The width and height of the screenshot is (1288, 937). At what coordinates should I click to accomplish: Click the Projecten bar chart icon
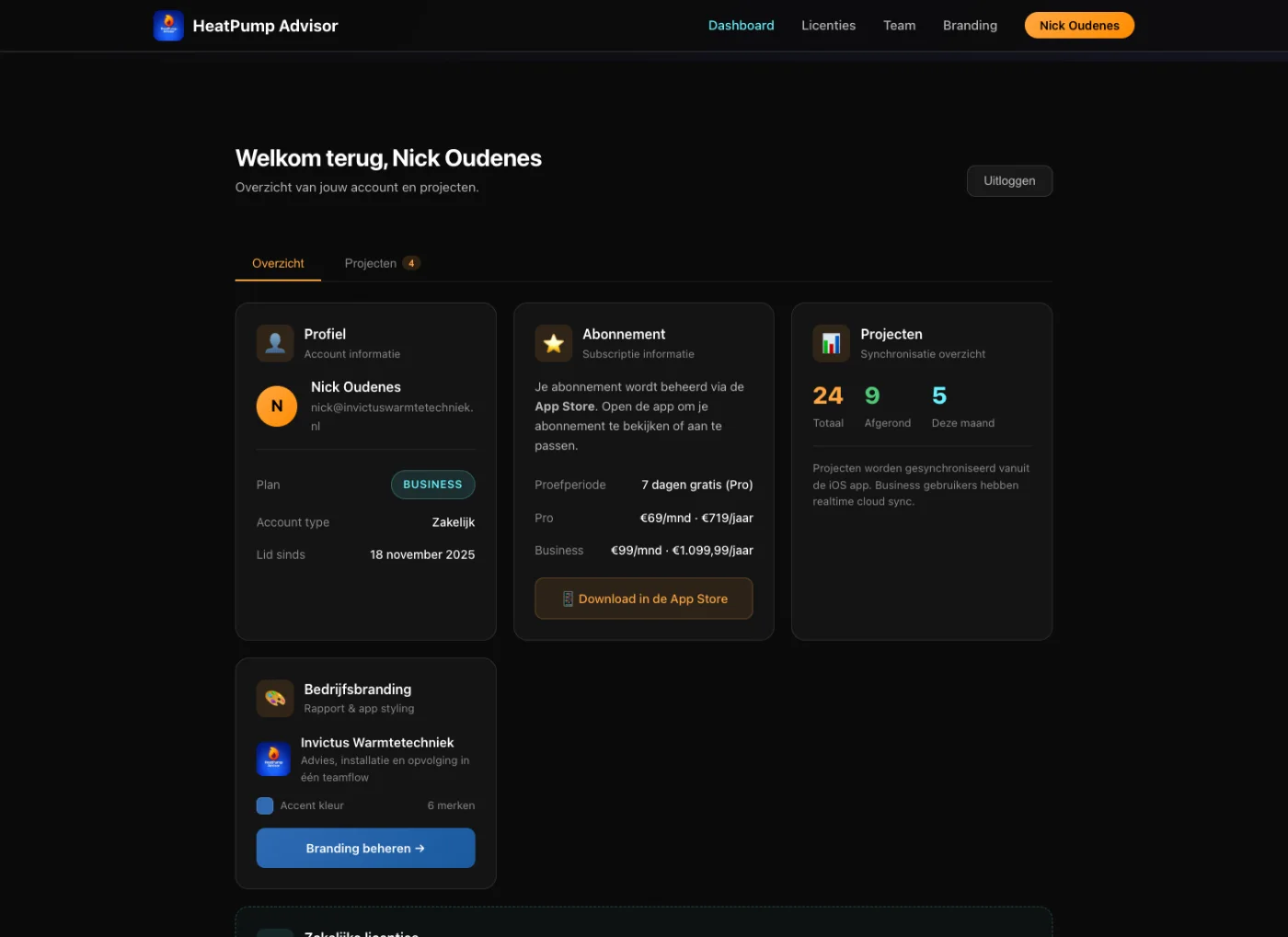(x=831, y=343)
